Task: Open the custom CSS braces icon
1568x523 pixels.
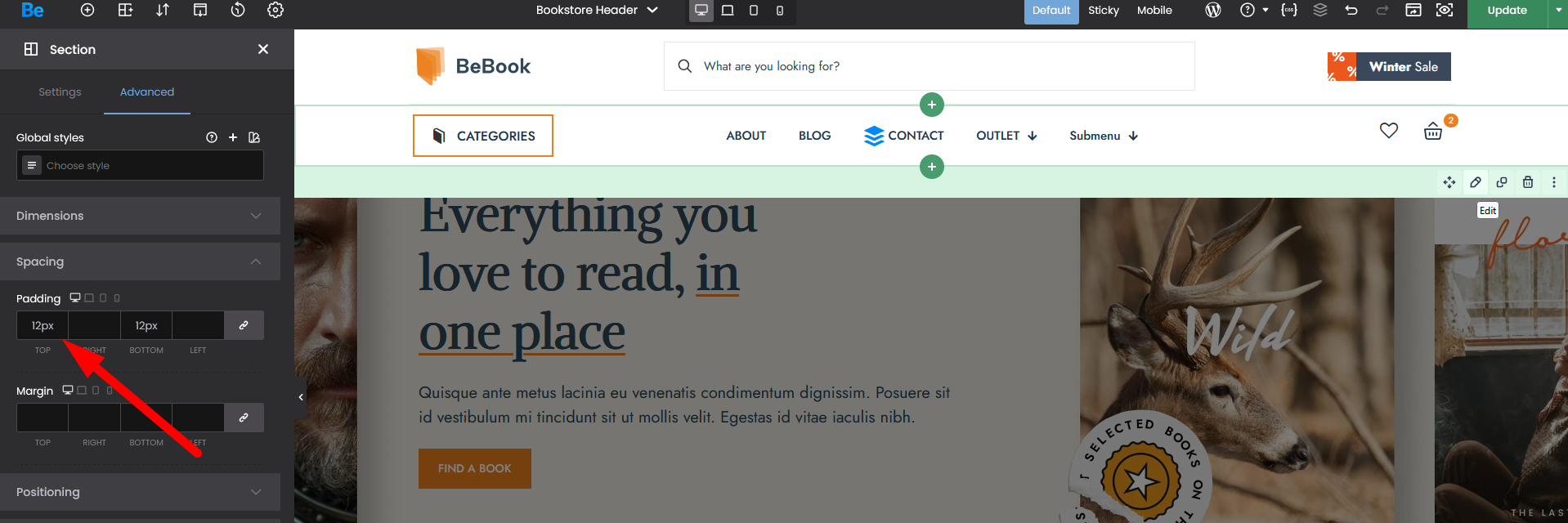Action: [1289, 10]
